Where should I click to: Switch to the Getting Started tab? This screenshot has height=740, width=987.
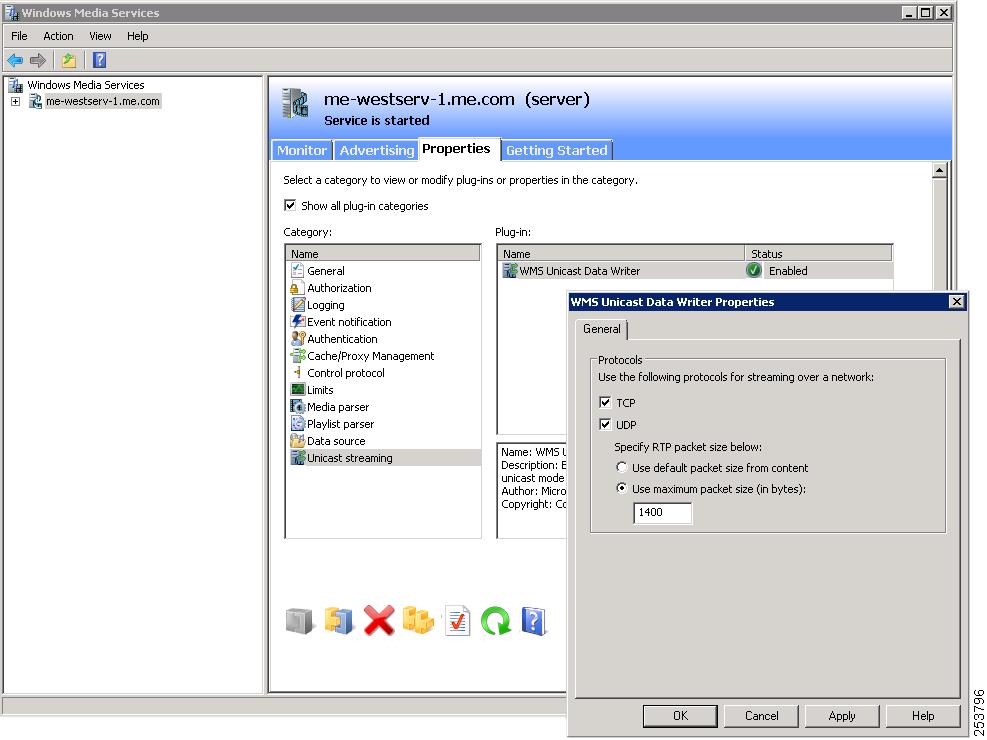[557, 150]
